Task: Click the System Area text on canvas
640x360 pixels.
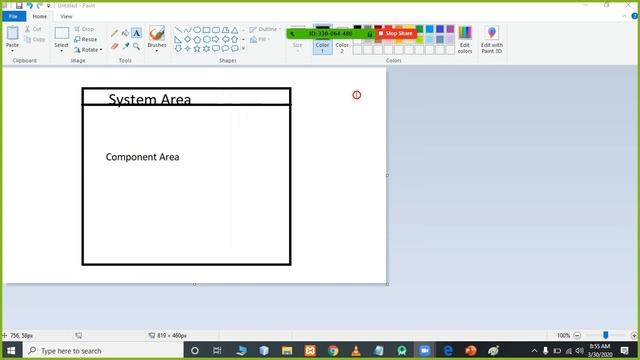Action: coord(150,99)
